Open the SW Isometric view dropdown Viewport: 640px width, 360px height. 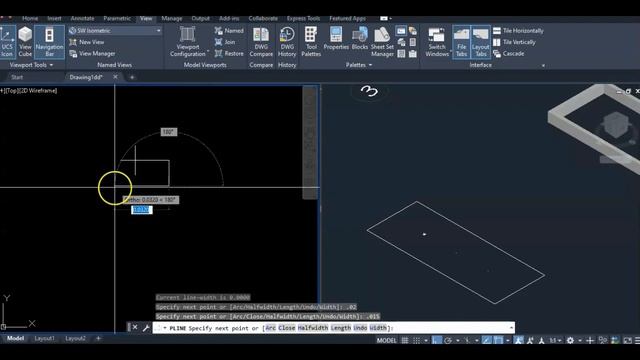(115, 31)
